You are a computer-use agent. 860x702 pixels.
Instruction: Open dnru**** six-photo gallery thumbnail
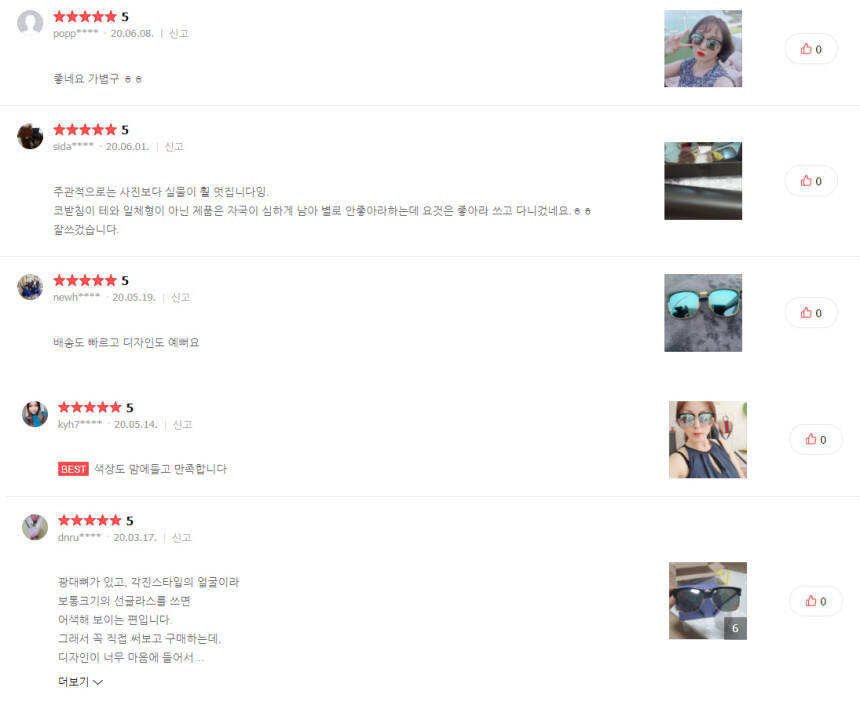click(x=708, y=601)
